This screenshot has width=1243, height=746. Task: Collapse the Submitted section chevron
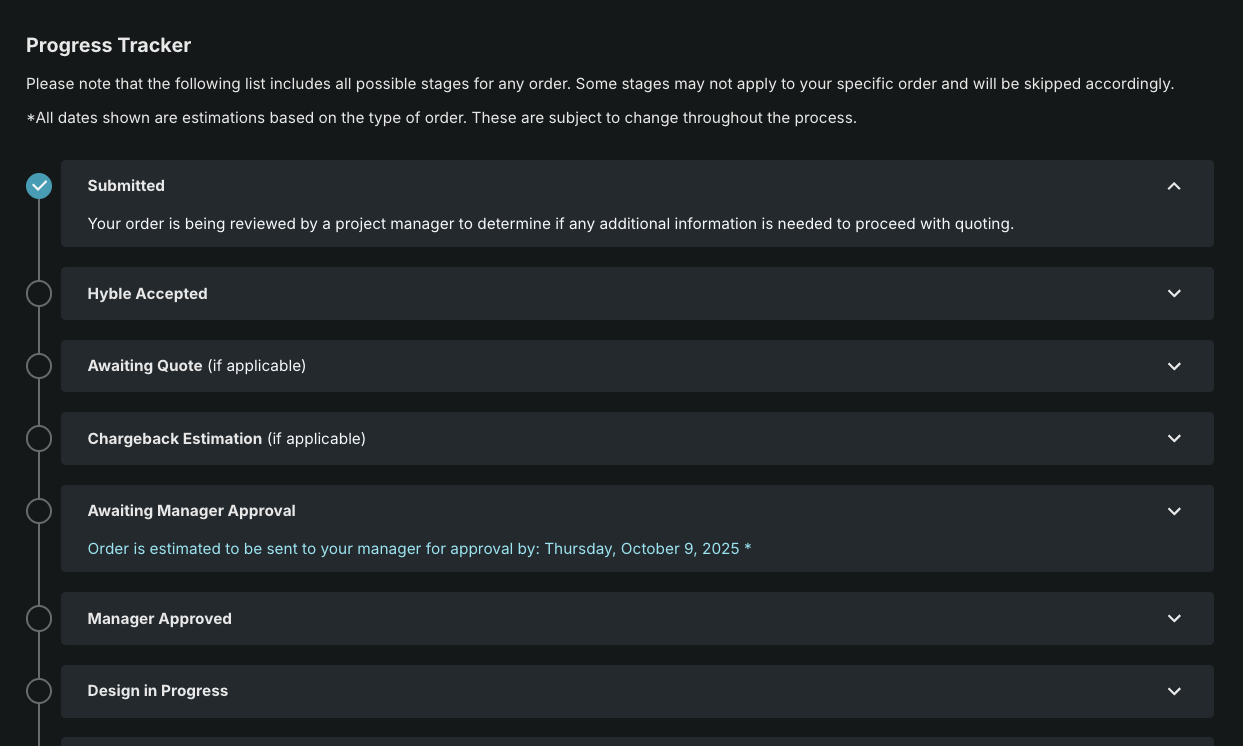click(1174, 186)
